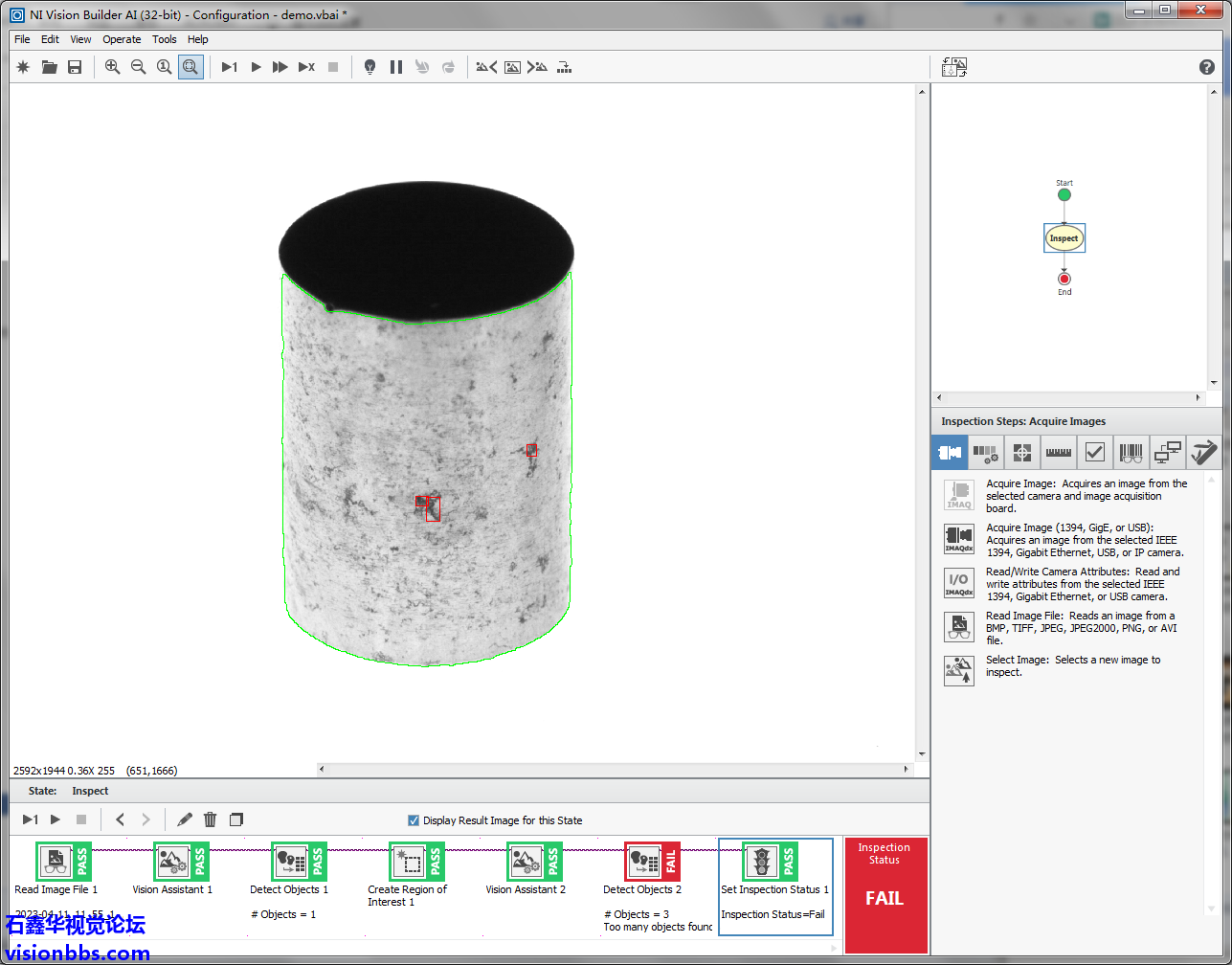Screen dimensions: 1232x965
Task: Switch to Communicate networked computers tab
Action: click(x=1168, y=452)
